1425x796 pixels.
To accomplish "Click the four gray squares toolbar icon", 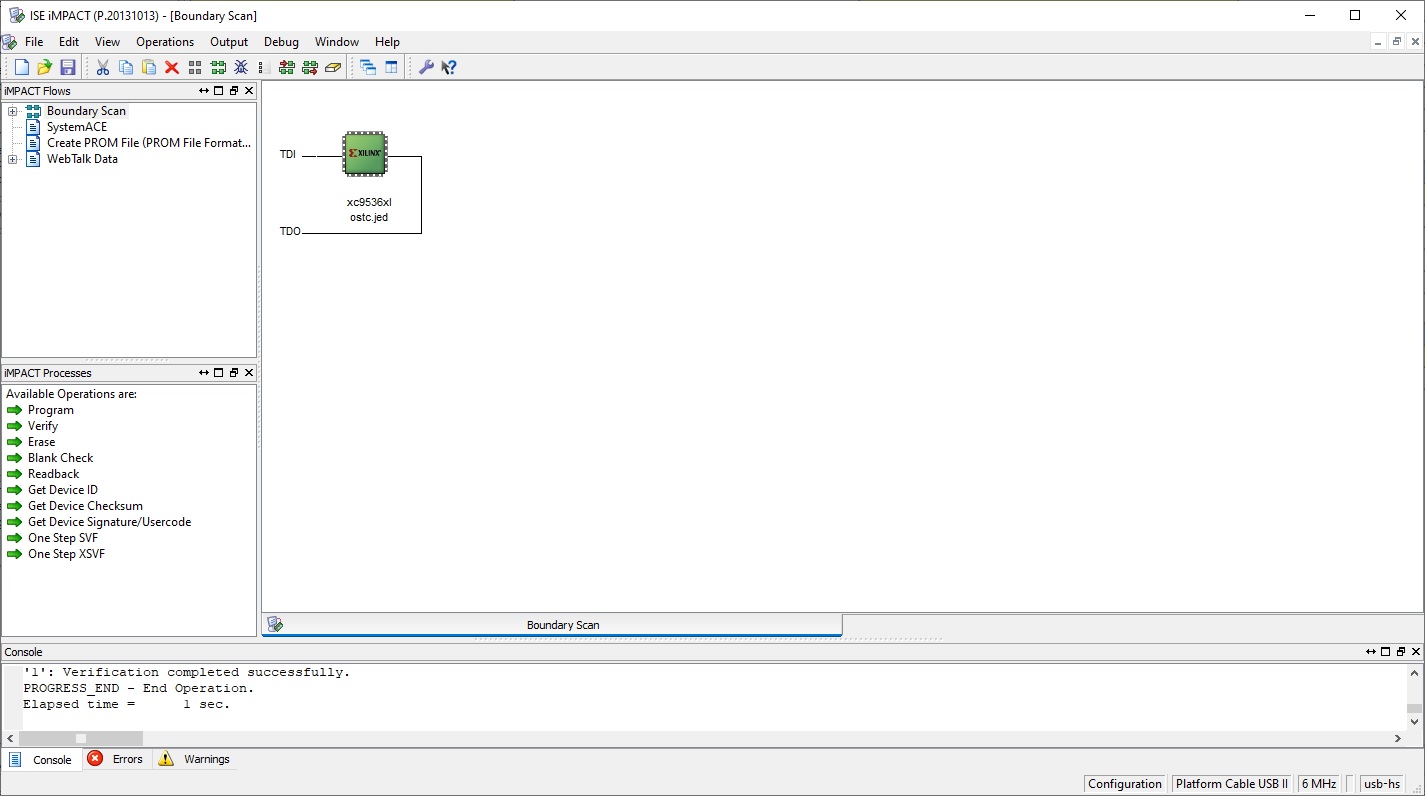I will click(195, 67).
